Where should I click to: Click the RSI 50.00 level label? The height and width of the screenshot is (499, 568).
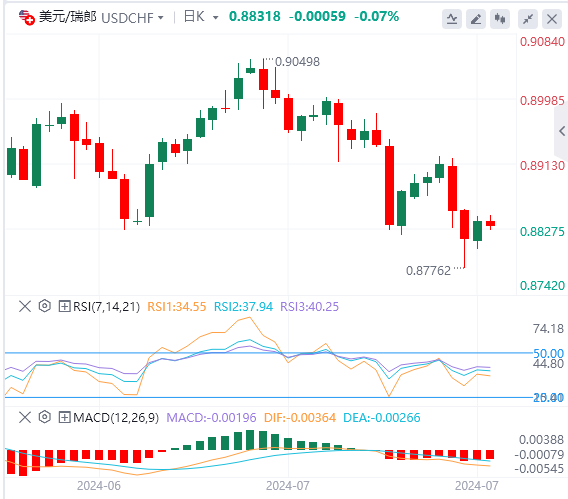548,353
